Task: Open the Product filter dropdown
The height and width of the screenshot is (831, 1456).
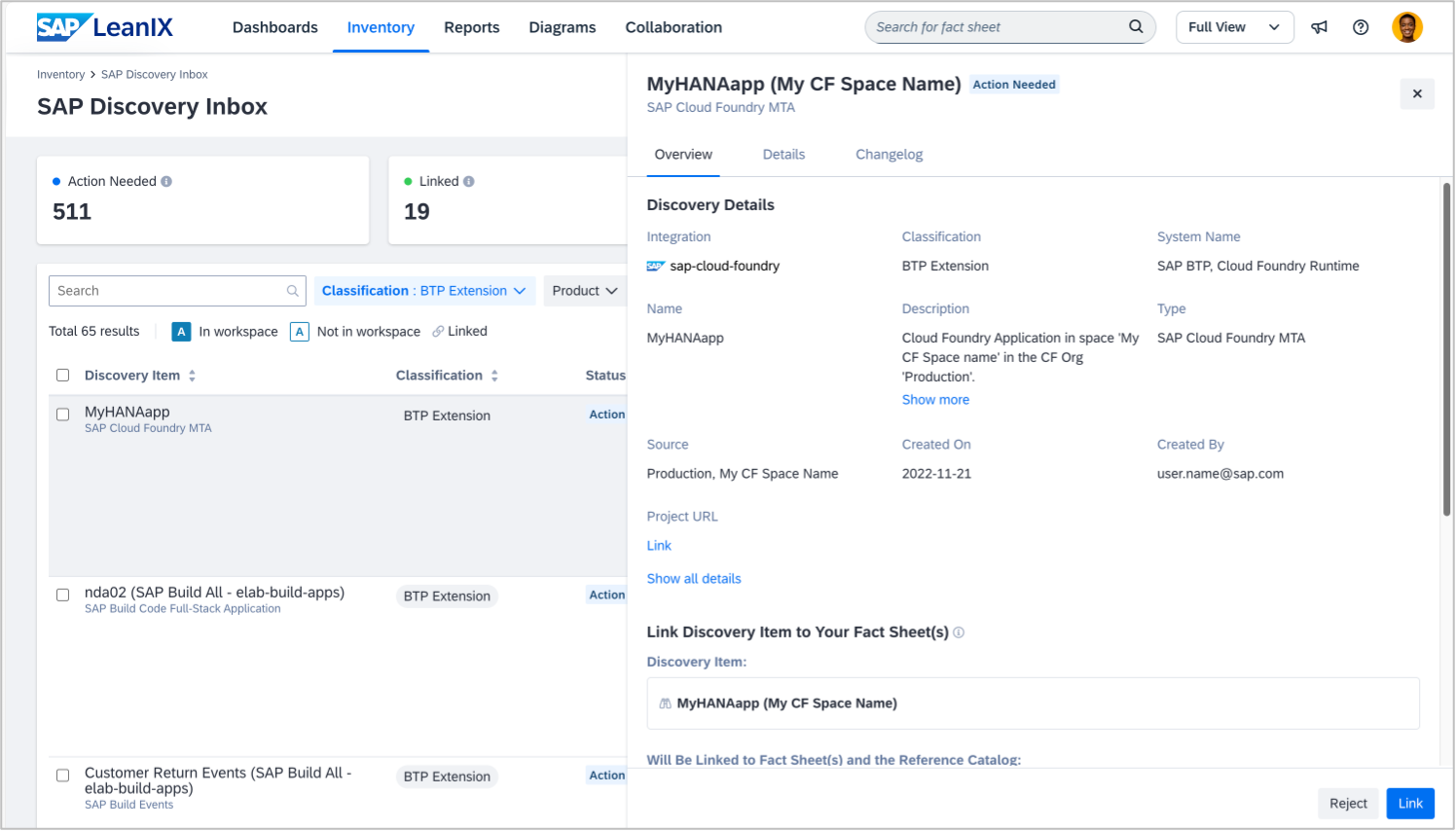Action: [x=585, y=291]
